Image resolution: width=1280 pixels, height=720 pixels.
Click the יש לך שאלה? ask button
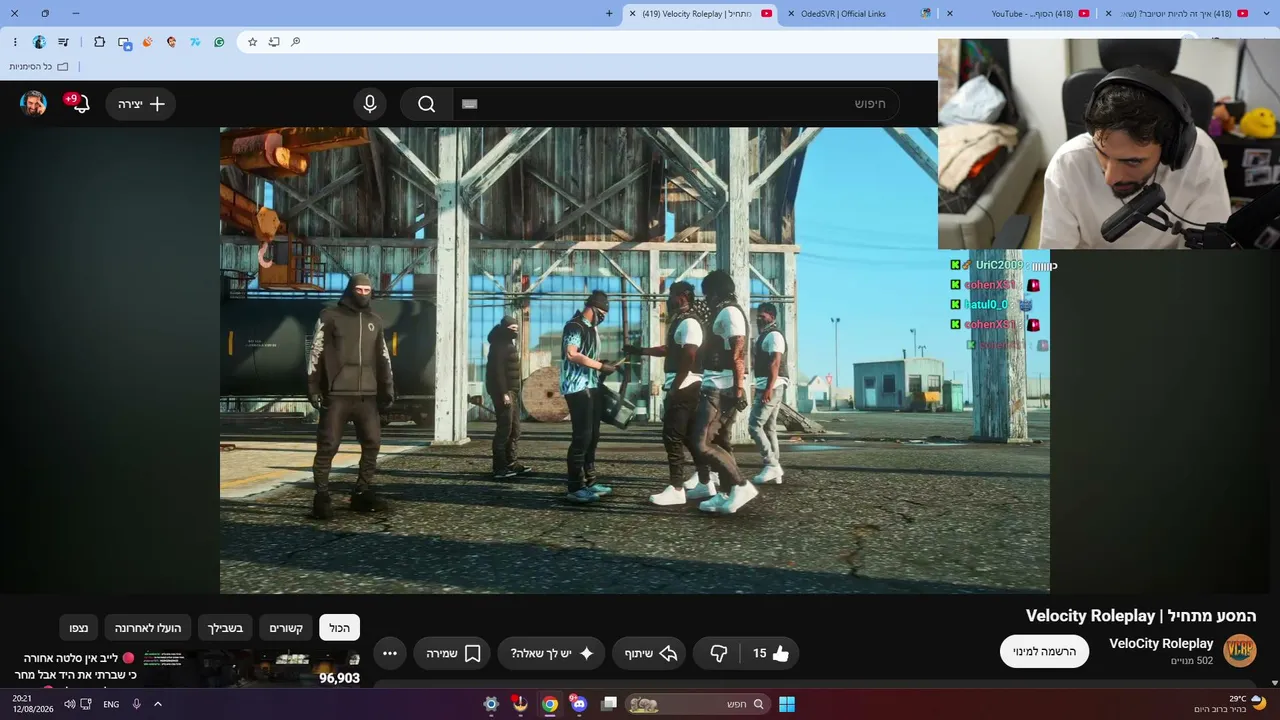pos(553,653)
